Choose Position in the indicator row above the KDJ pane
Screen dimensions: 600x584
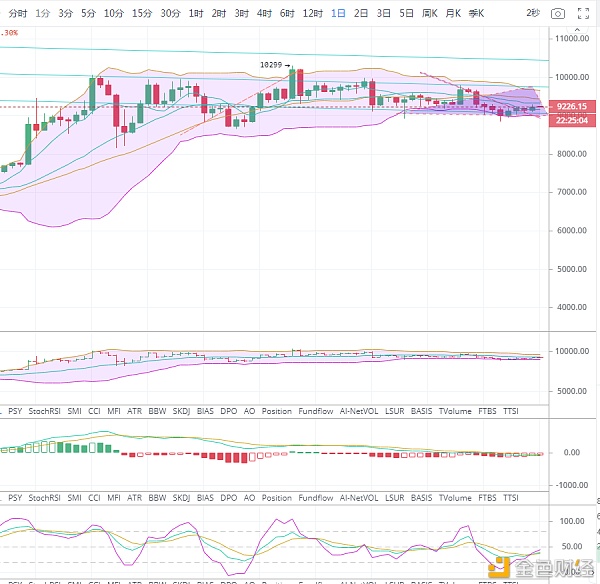click(x=277, y=498)
